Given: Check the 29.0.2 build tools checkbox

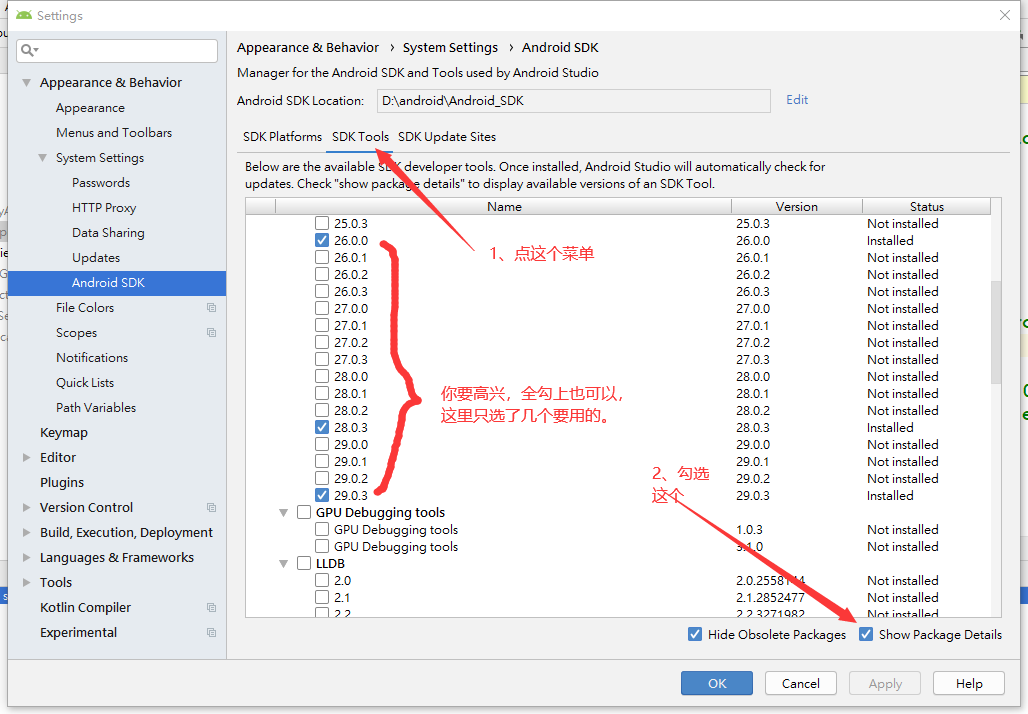Looking at the screenshot, I should [322, 479].
